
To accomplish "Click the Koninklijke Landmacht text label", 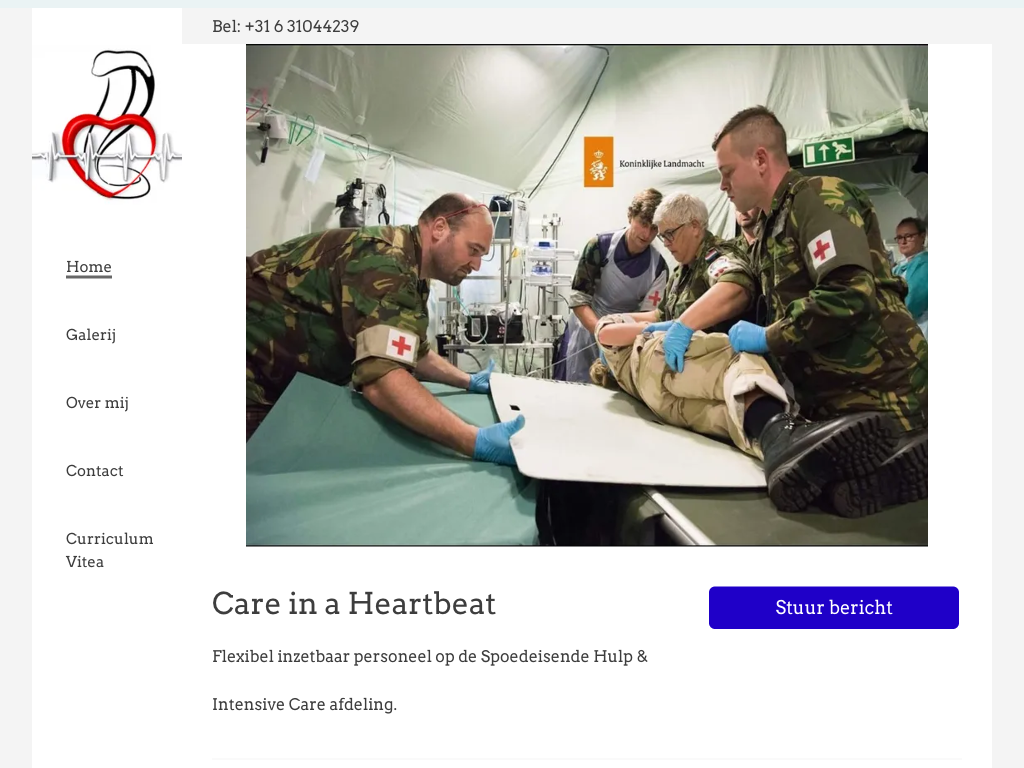I will tap(662, 164).
